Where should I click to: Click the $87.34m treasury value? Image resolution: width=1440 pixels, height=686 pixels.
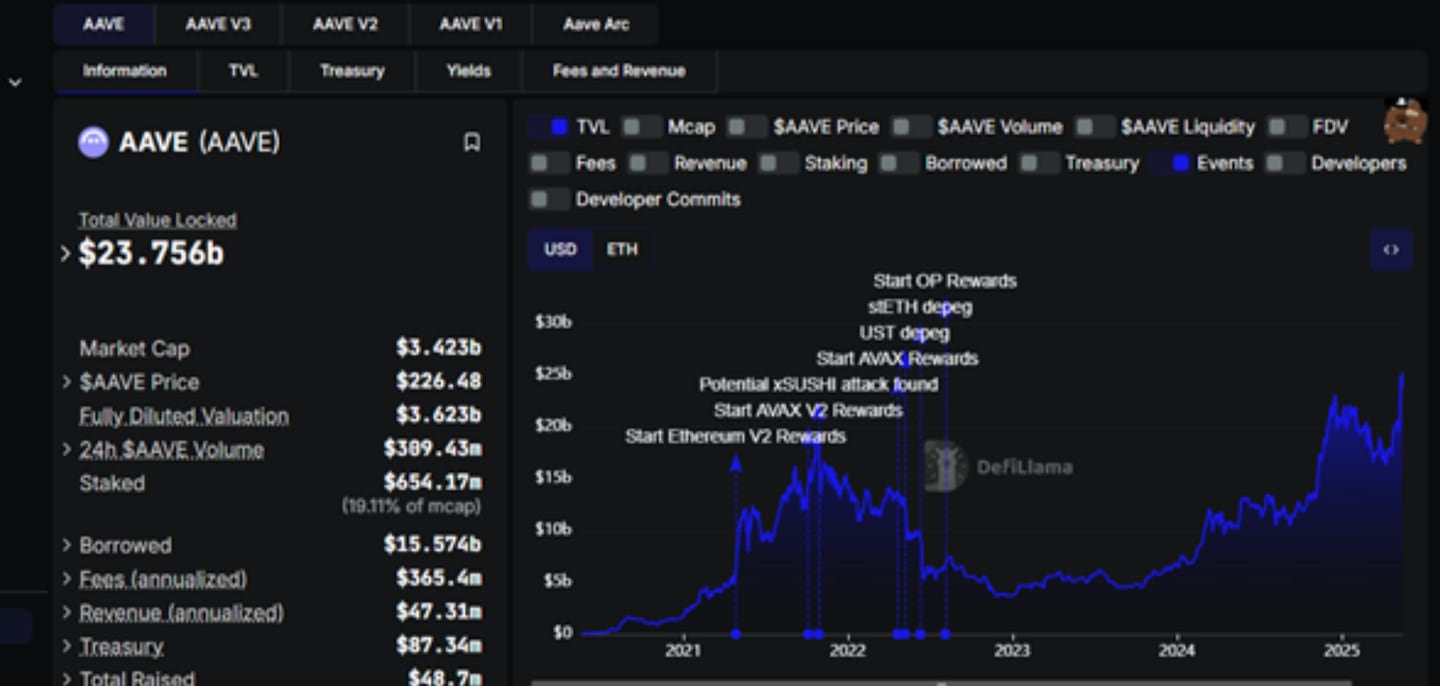(438, 647)
